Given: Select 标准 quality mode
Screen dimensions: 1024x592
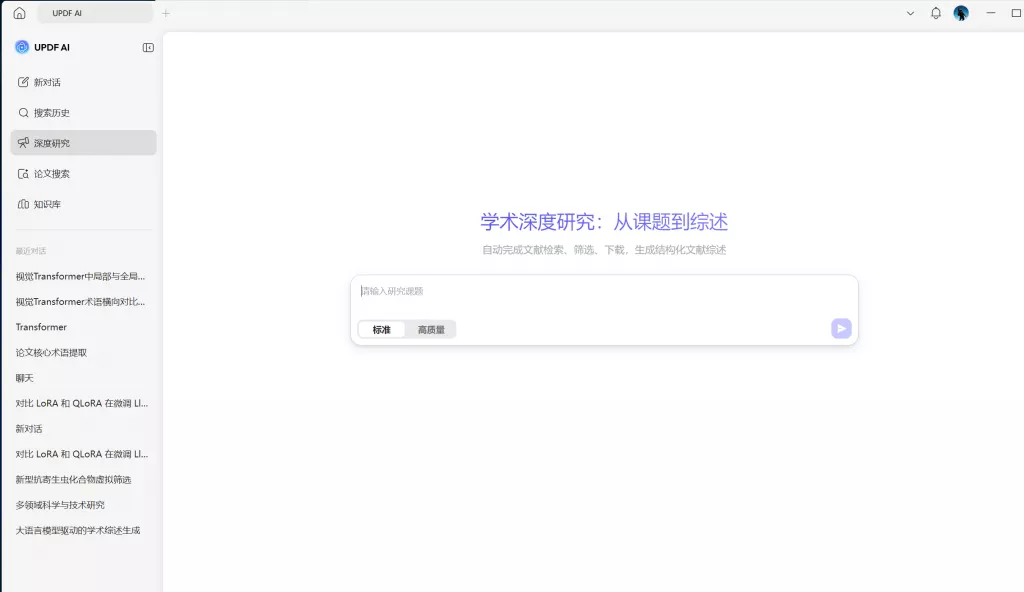Looking at the screenshot, I should point(381,328).
